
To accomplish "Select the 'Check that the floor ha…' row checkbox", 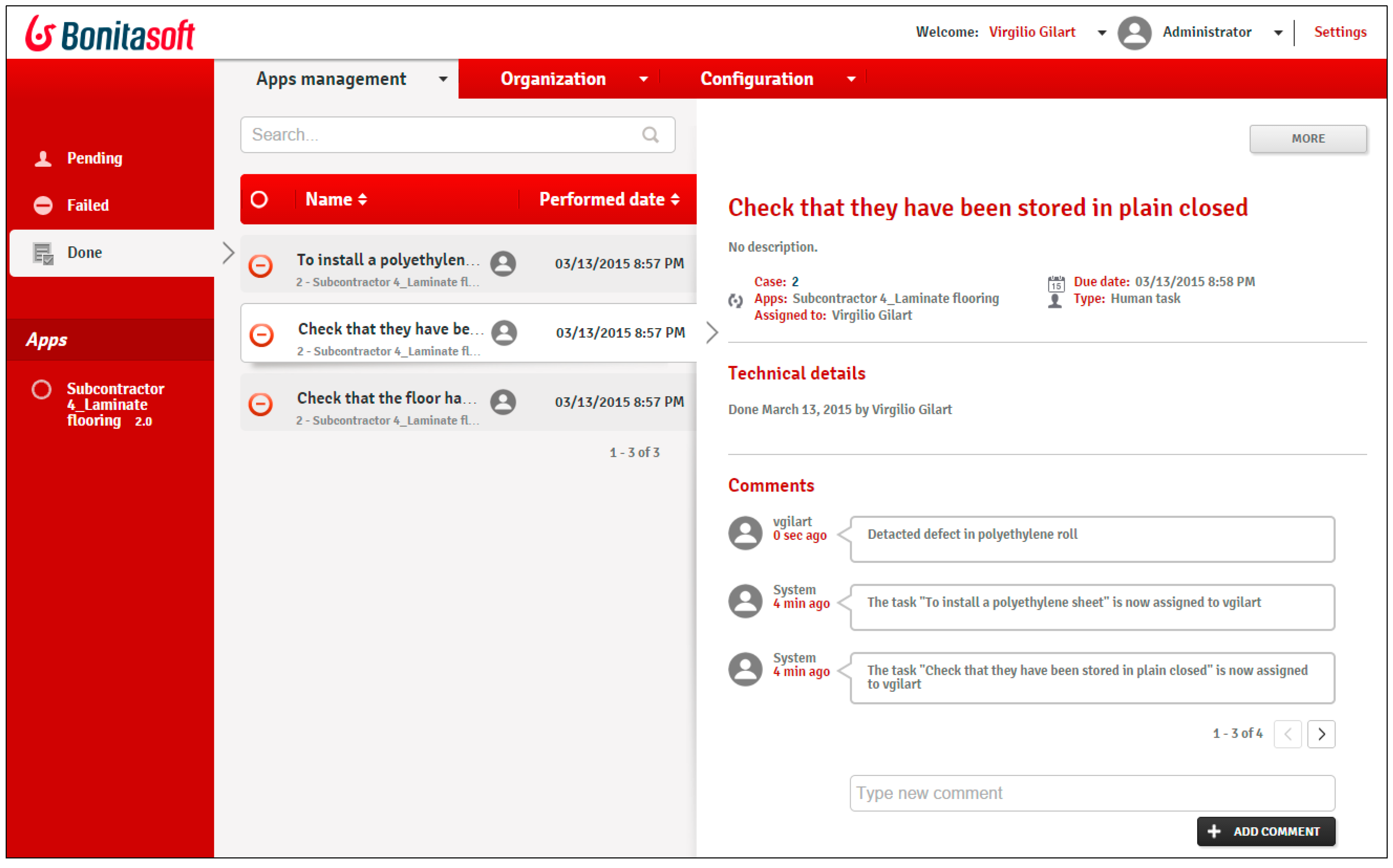I will tap(261, 404).
